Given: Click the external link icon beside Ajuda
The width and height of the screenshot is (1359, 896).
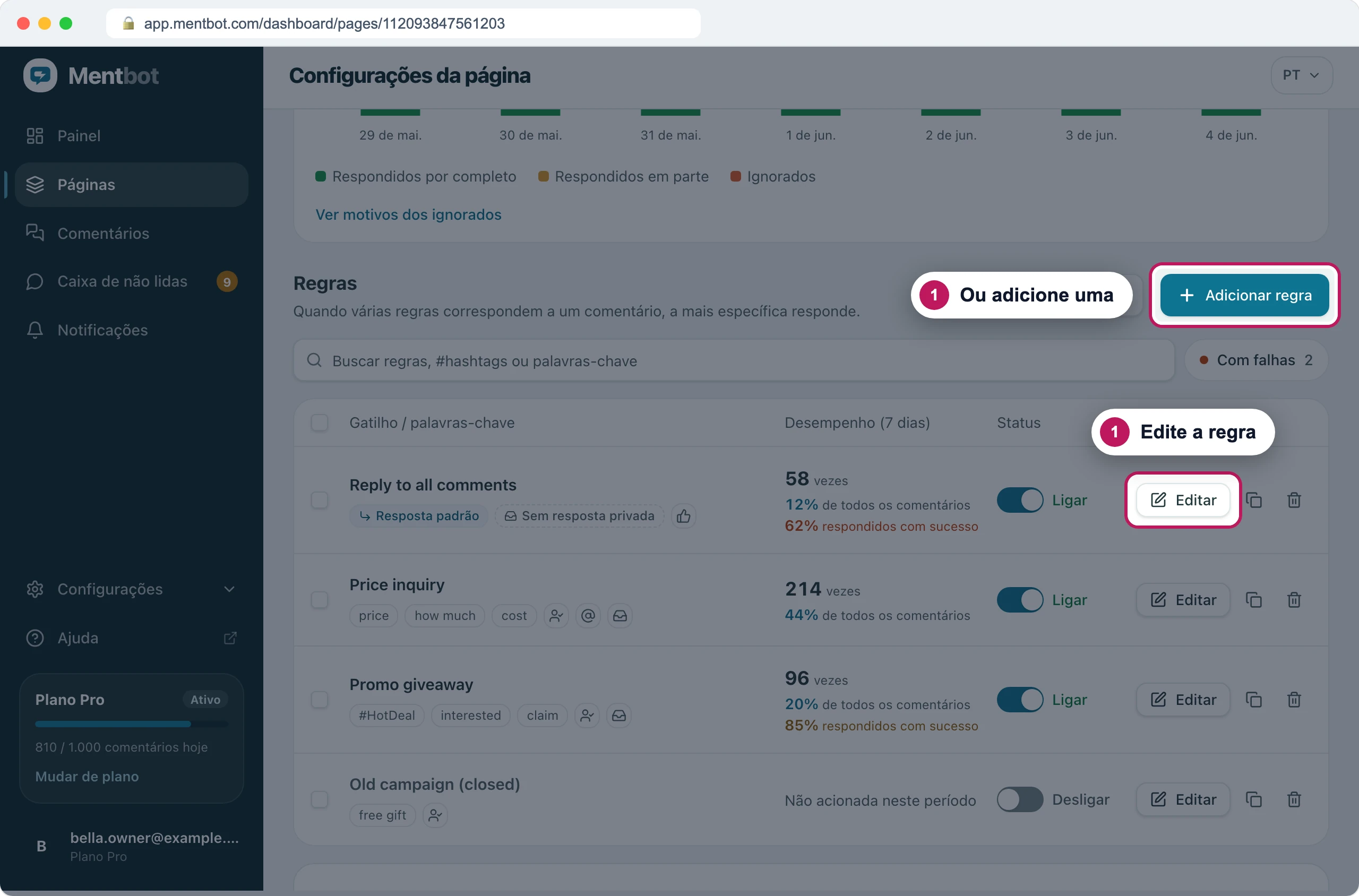Looking at the screenshot, I should click(230, 637).
